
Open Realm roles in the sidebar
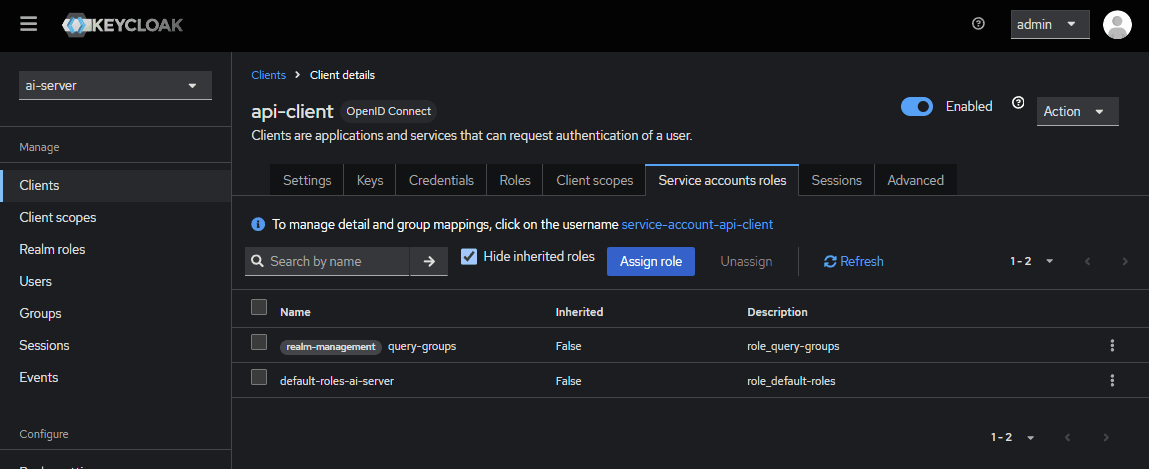tap(116, 249)
